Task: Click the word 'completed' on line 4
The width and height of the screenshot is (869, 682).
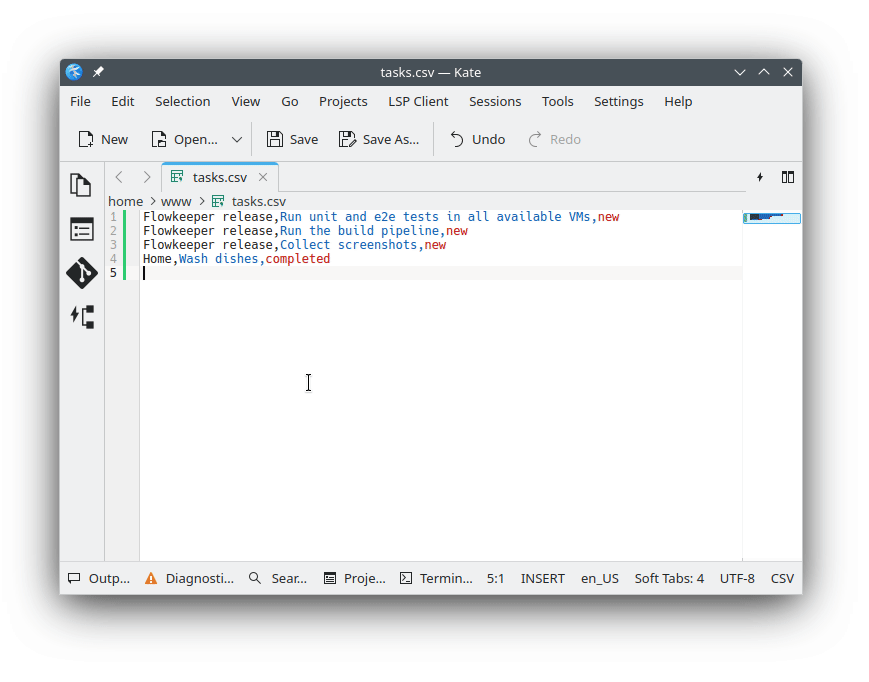Action: coord(298,259)
